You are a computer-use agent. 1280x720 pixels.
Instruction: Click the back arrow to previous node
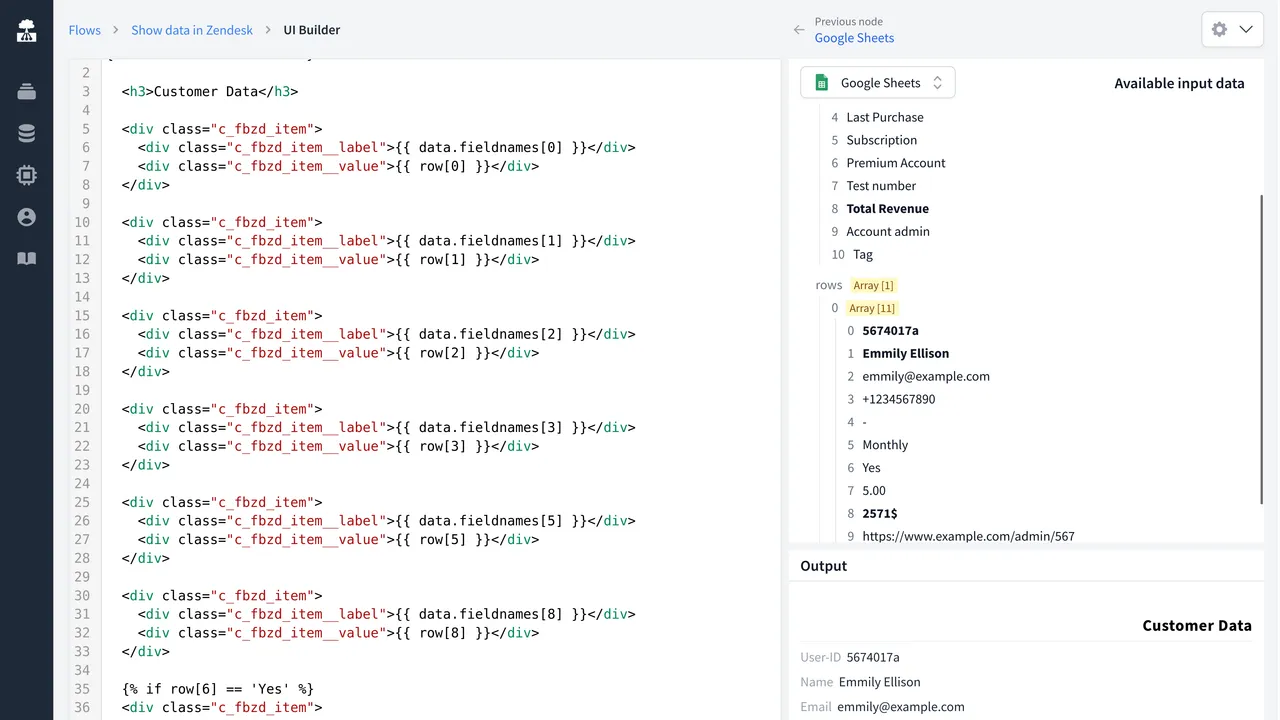click(x=799, y=30)
